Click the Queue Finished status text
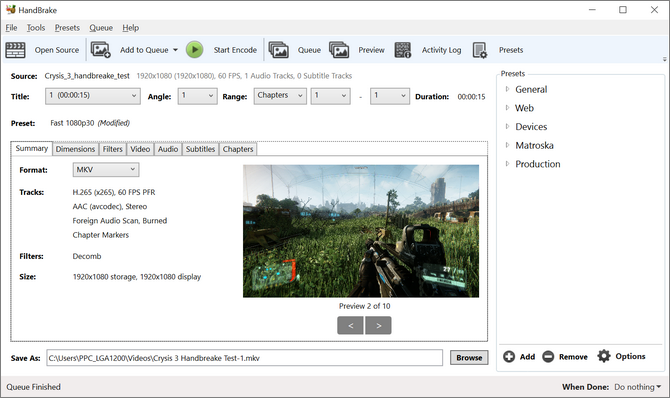This screenshot has height=398, width=670. (33, 387)
